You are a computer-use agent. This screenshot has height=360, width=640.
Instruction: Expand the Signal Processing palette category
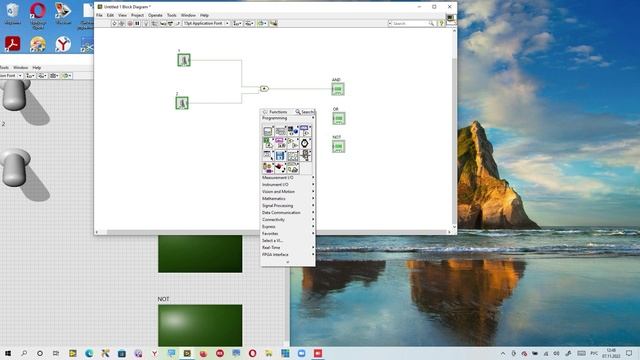(288, 205)
